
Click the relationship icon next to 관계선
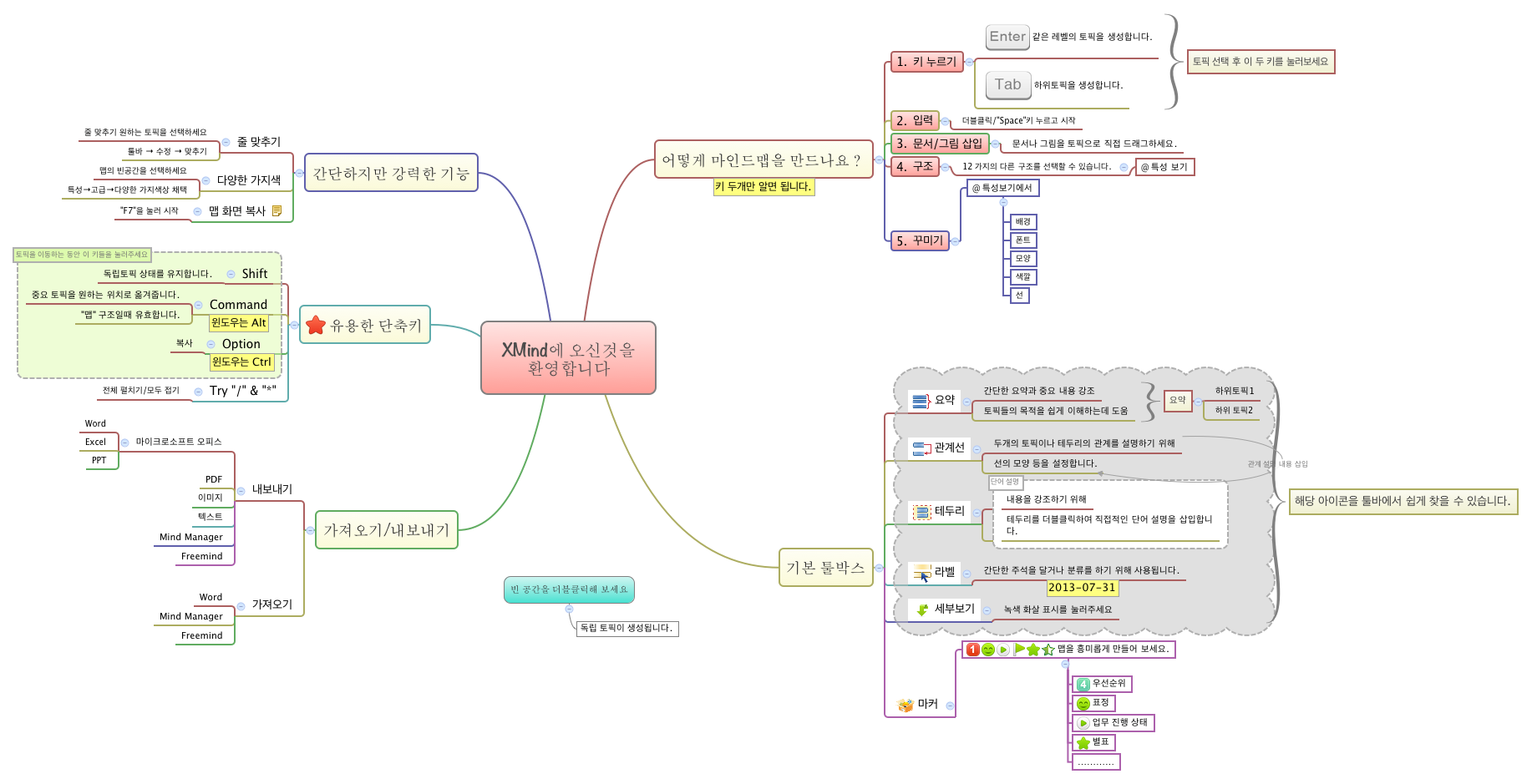921,448
